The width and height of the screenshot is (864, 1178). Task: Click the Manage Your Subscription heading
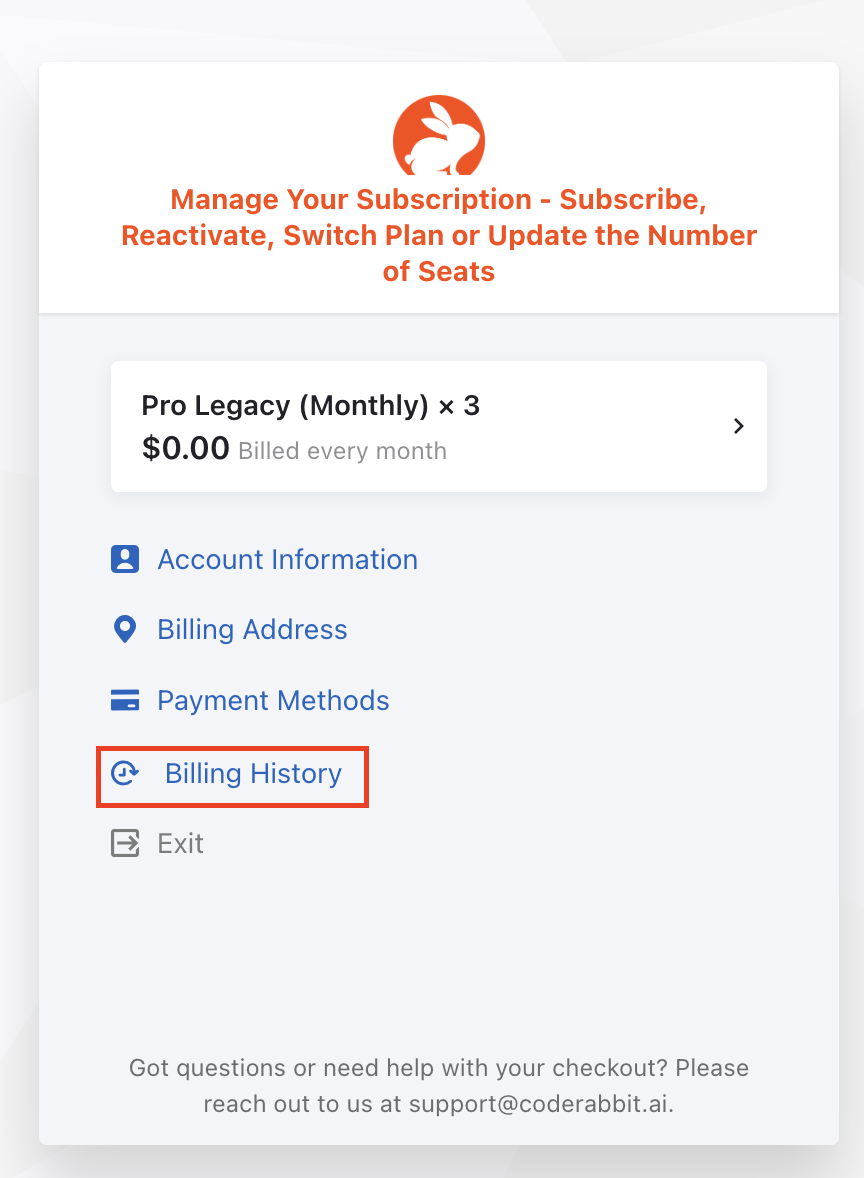pos(438,235)
